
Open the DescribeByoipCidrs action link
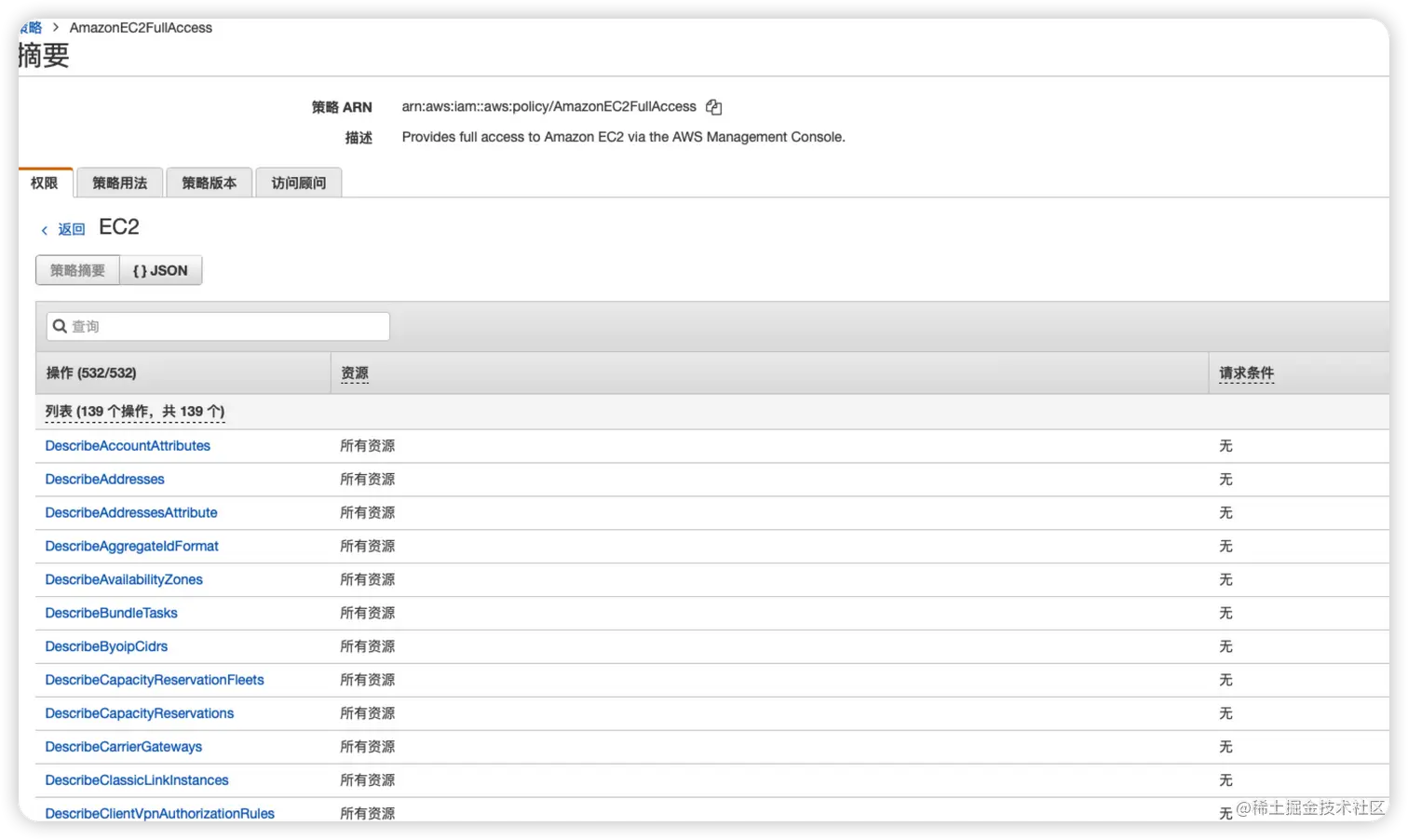click(x=106, y=647)
